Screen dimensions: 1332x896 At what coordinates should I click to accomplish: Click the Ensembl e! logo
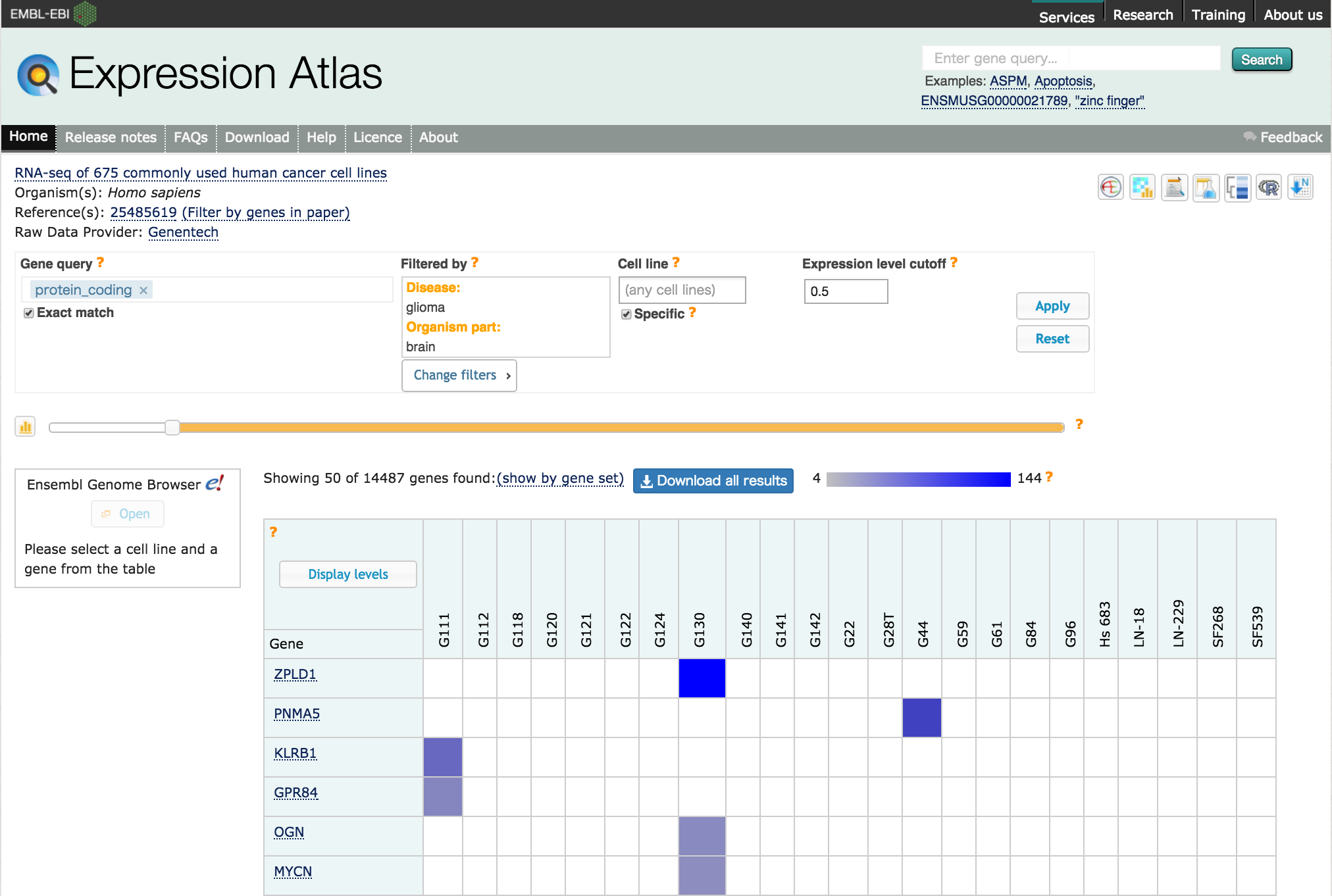click(215, 484)
